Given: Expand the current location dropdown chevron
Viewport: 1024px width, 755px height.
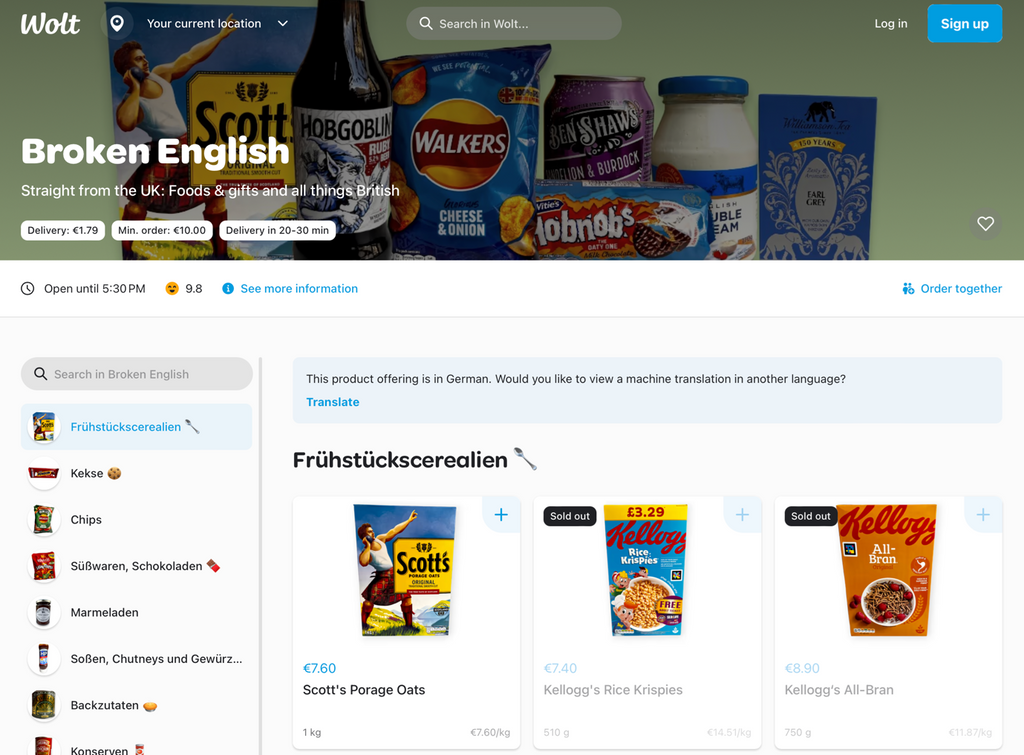Looking at the screenshot, I should coord(283,24).
